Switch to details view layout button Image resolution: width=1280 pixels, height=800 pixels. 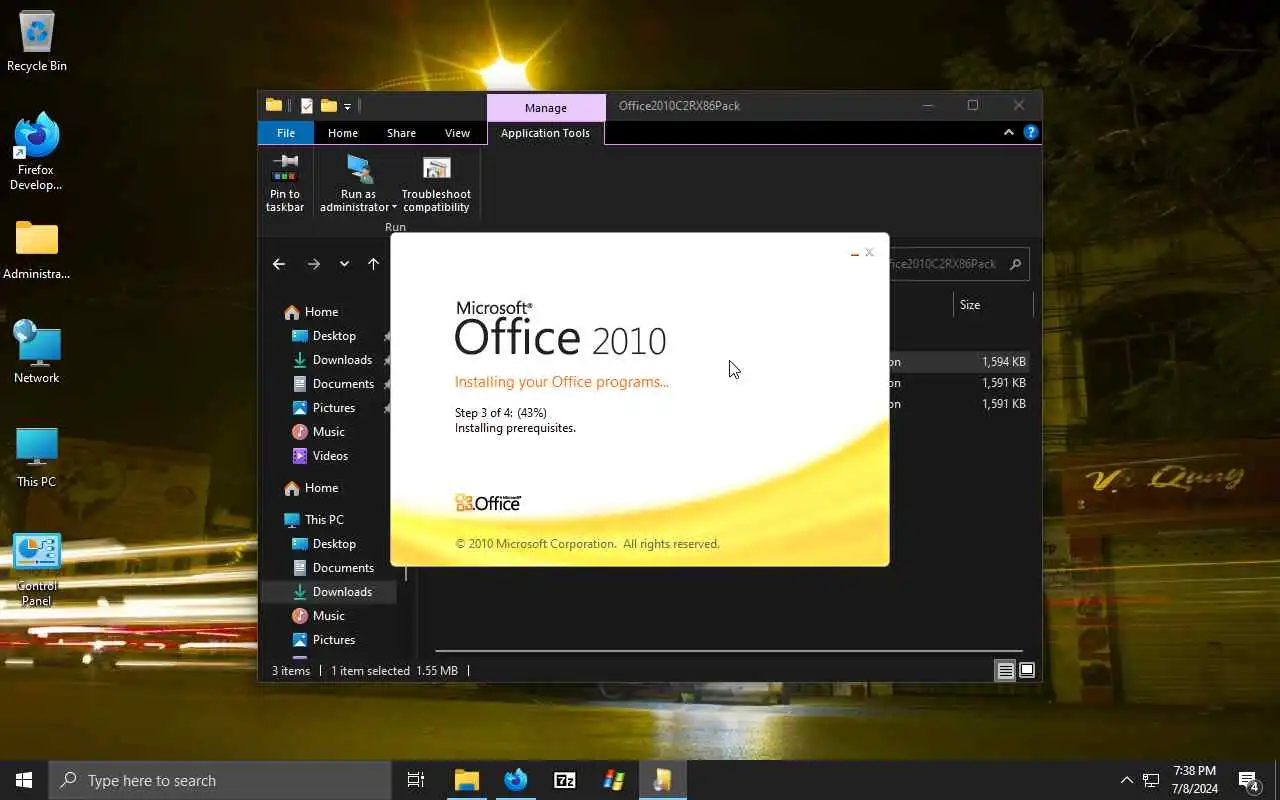(x=1006, y=671)
